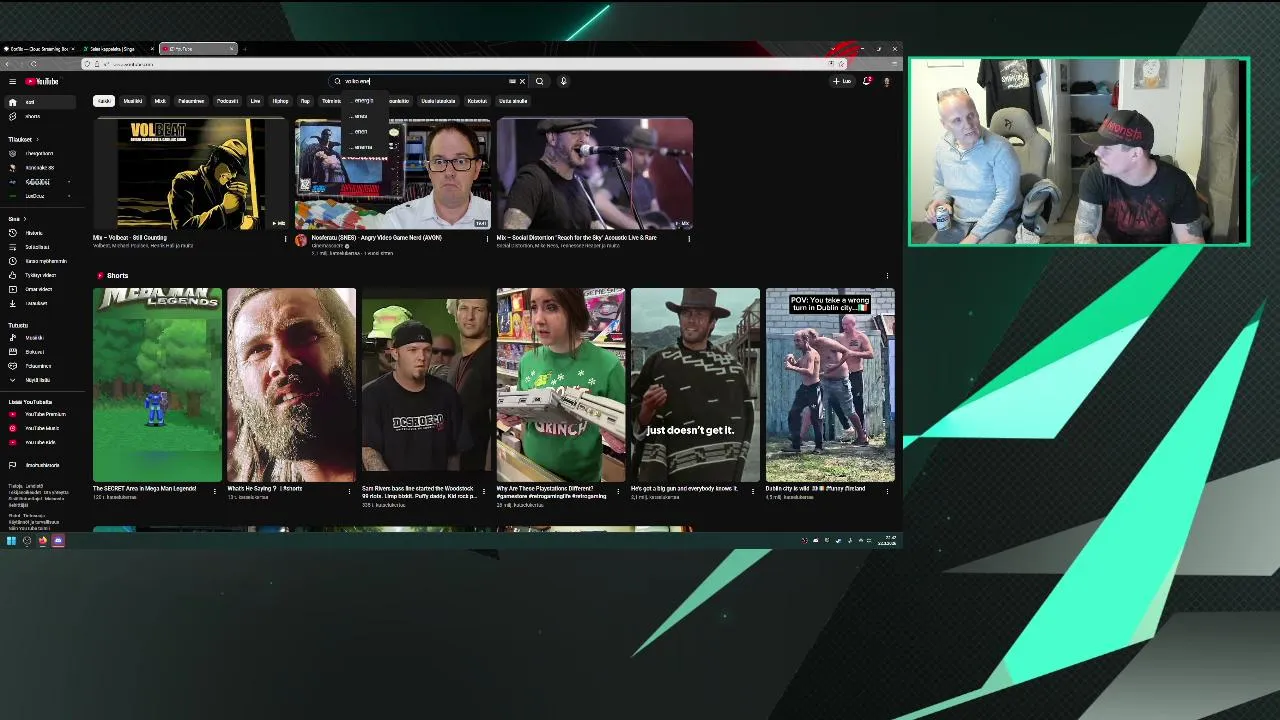Screen dimensions: 1280x720
Task: Select the Kaikki filter chip
Action: [x=103, y=101]
